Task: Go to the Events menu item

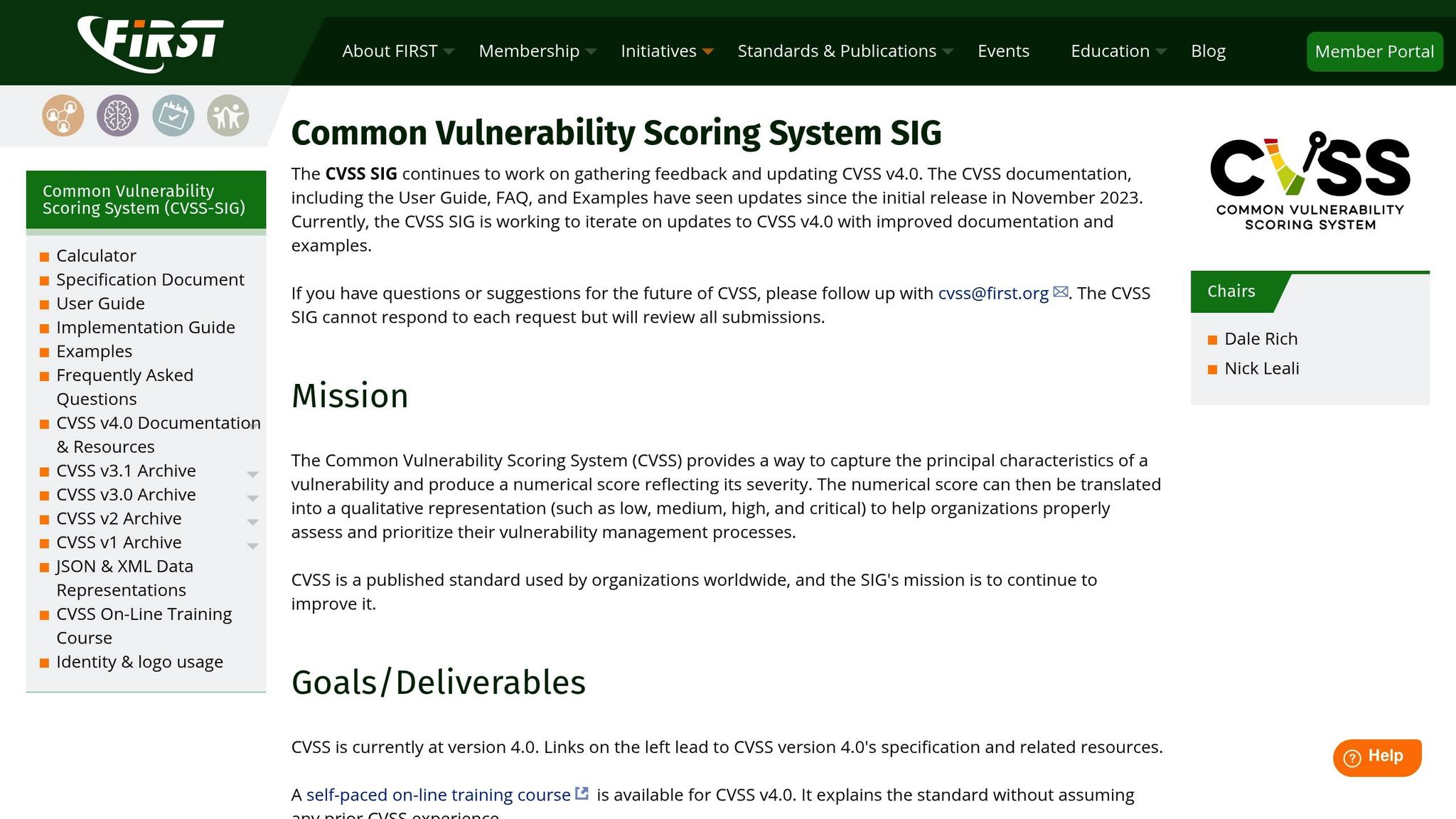Action: point(1003,51)
